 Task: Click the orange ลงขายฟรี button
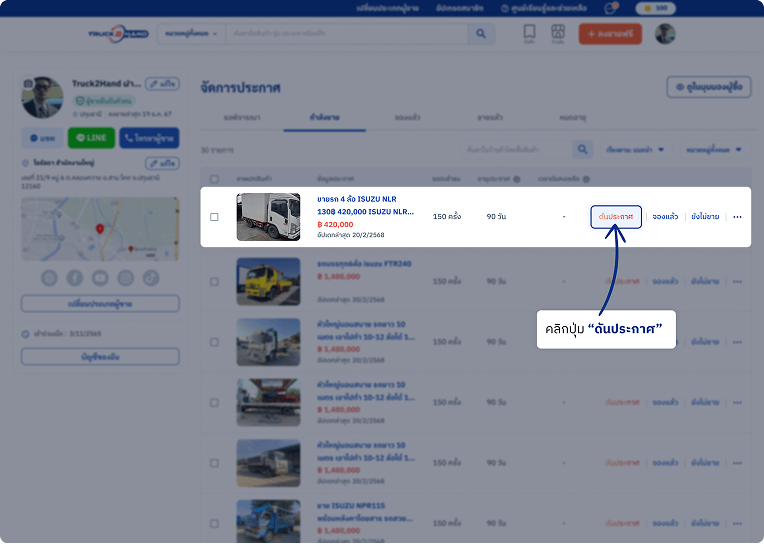pyautogui.click(x=610, y=34)
